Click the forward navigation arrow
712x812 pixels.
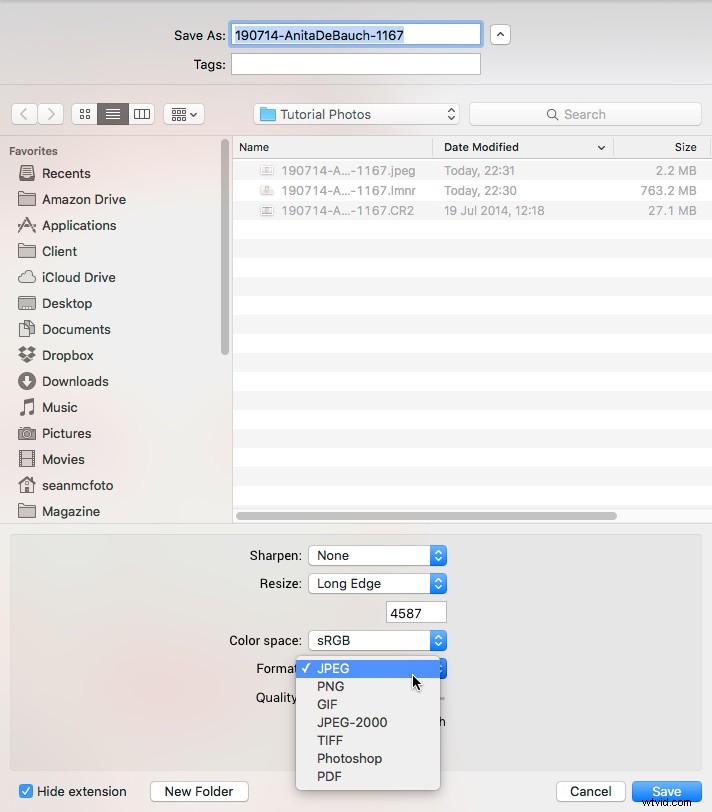coord(51,114)
